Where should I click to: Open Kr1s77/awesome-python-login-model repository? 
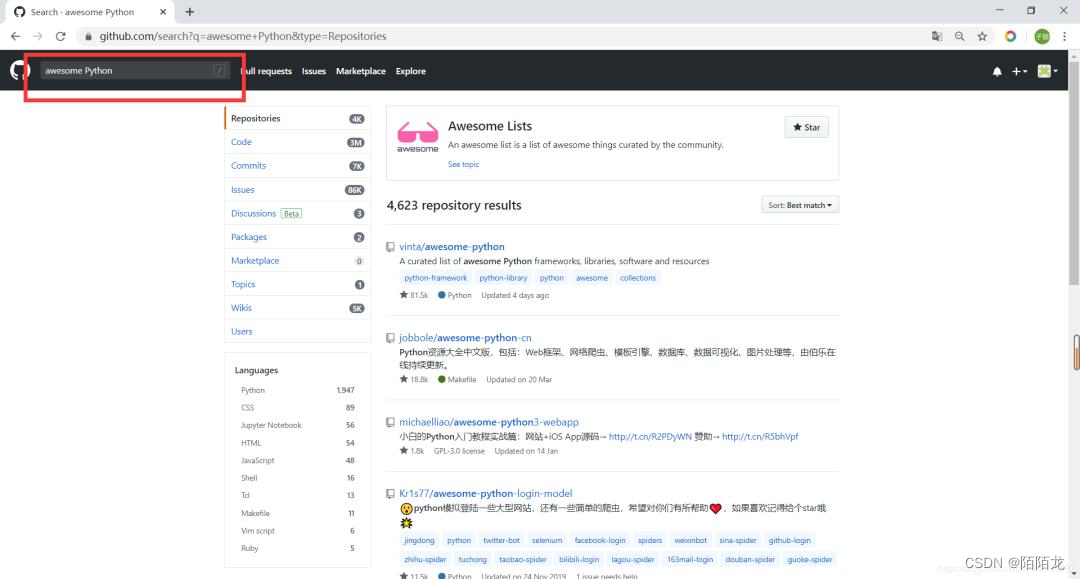[486, 494]
